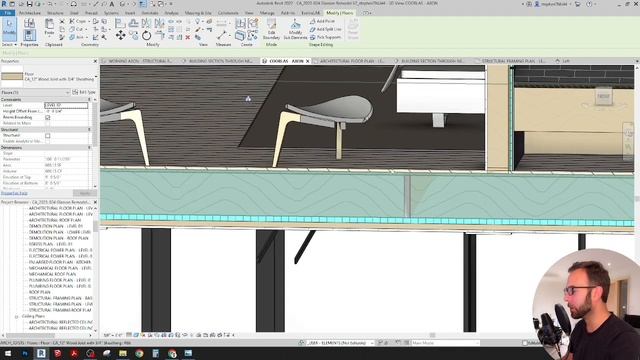Open the Windows Start menu
640x360 pixels.
pyautogui.click(x=8, y=353)
